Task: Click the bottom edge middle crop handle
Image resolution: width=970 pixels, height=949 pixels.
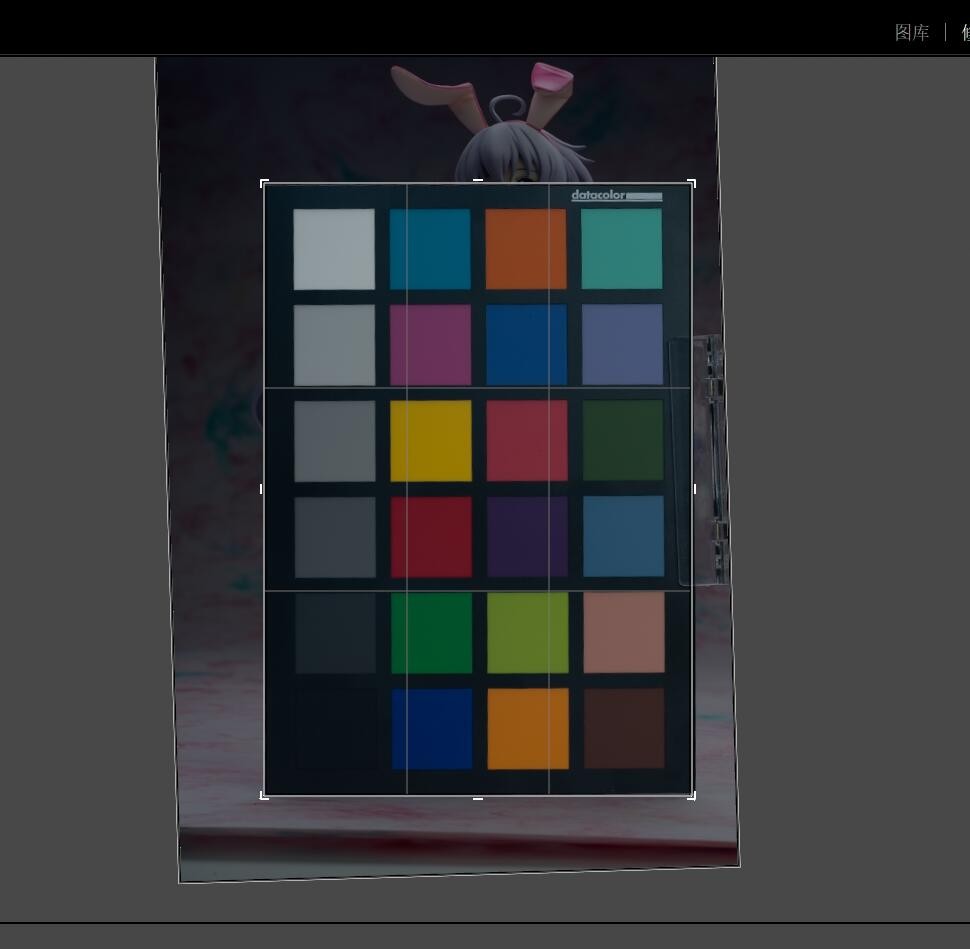Action: (478, 797)
